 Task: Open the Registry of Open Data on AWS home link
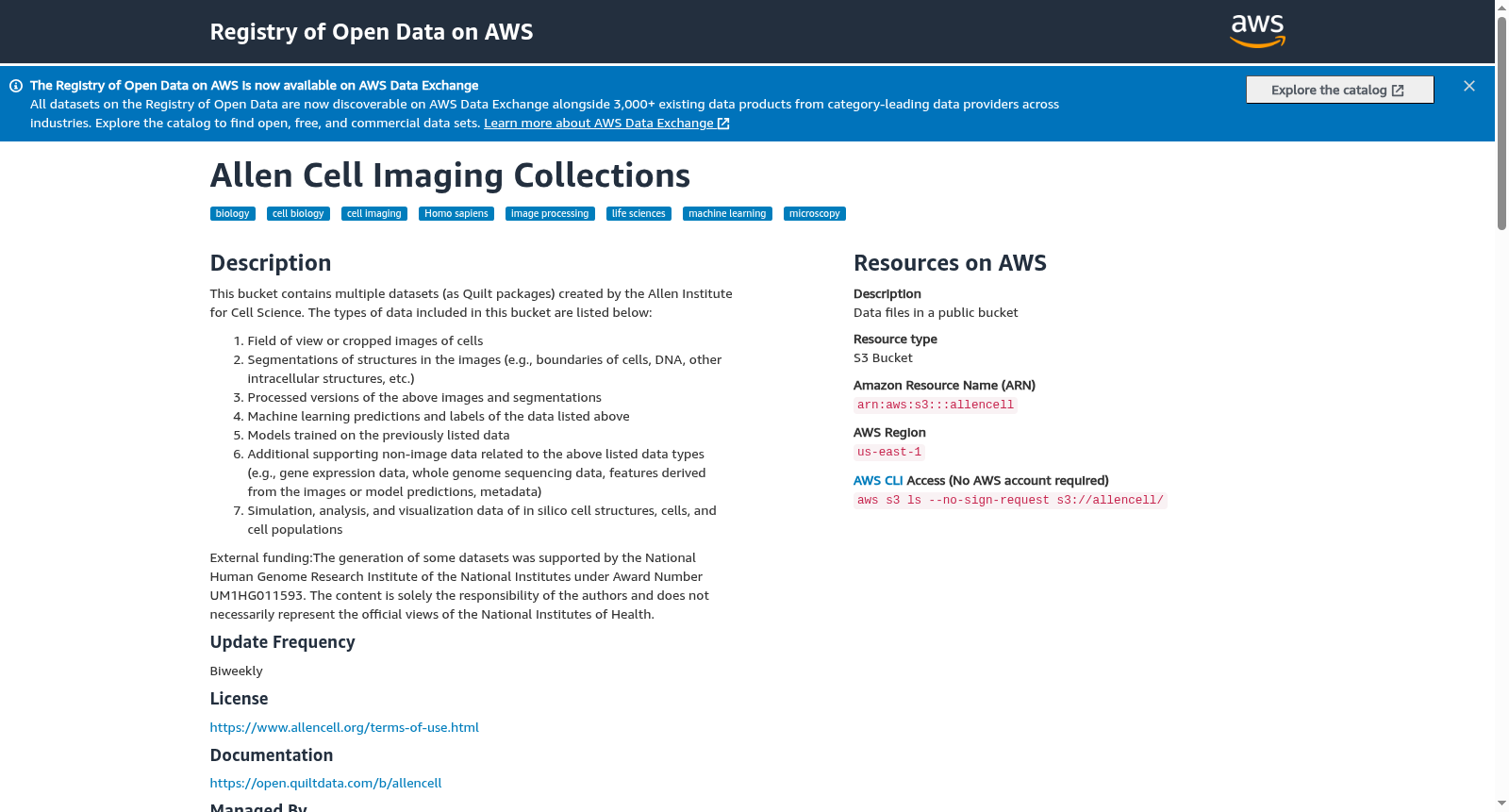[372, 32]
